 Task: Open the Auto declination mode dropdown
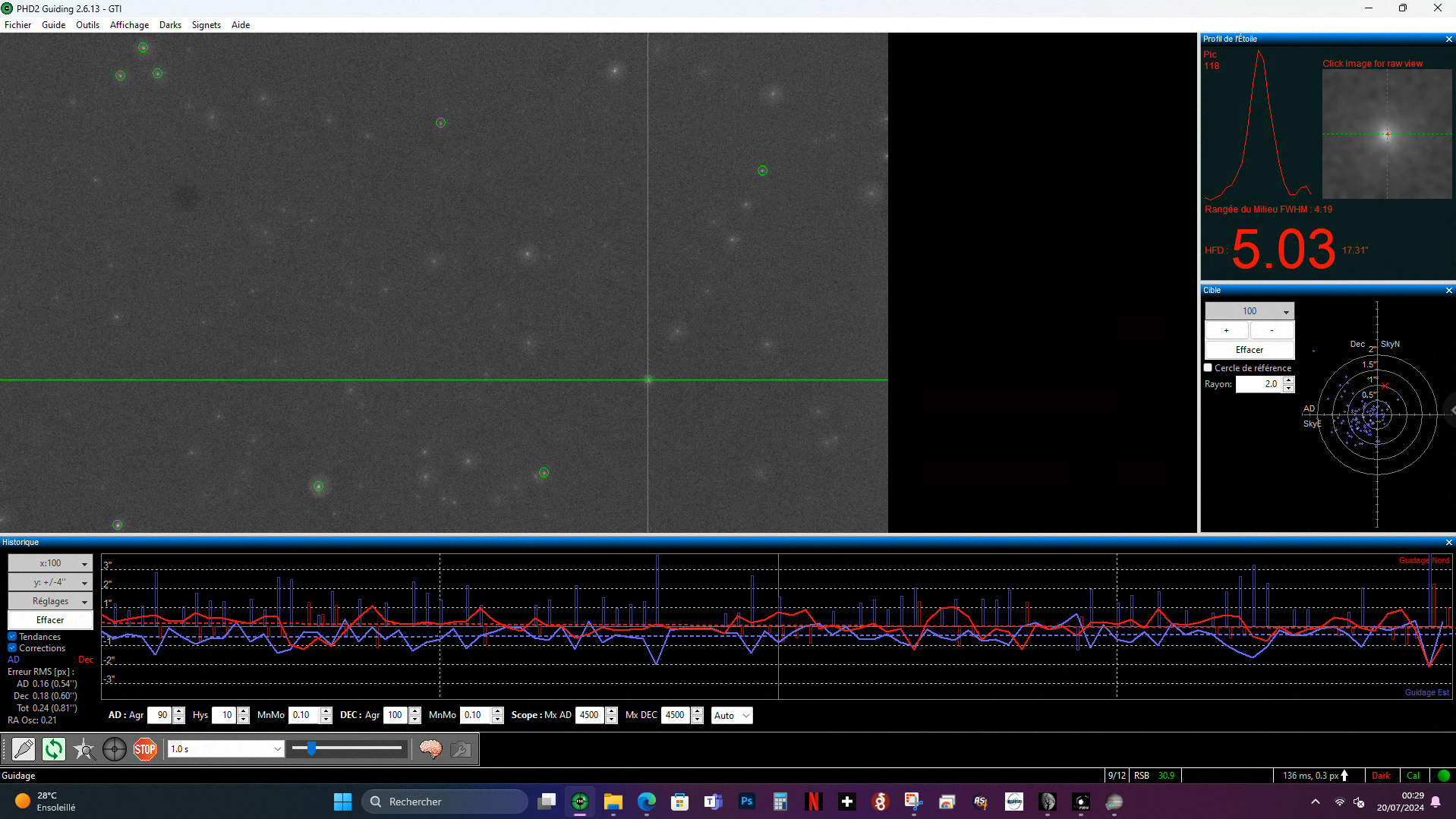[x=732, y=715]
